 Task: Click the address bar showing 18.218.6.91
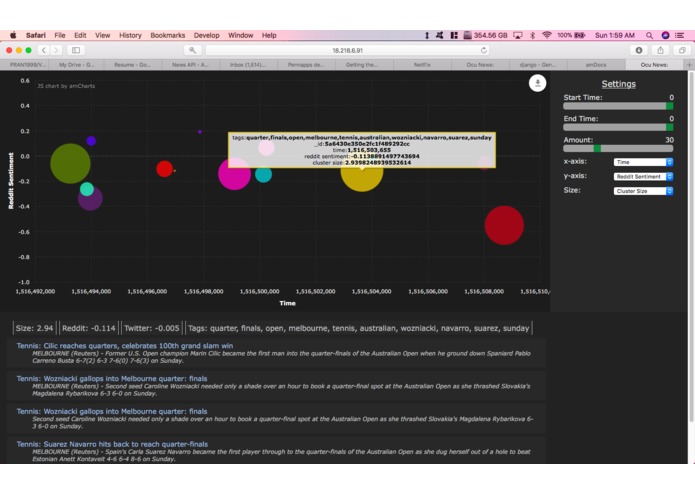(x=348, y=50)
